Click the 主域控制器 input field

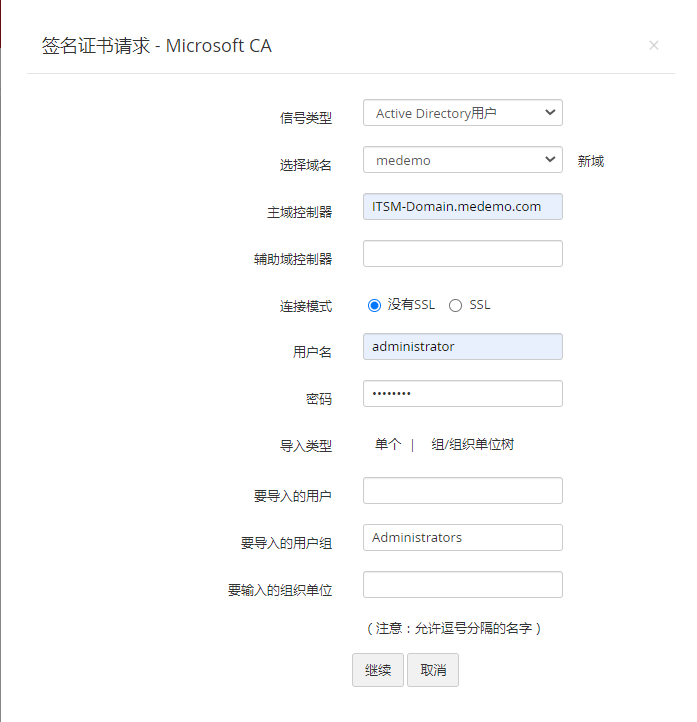coord(463,207)
